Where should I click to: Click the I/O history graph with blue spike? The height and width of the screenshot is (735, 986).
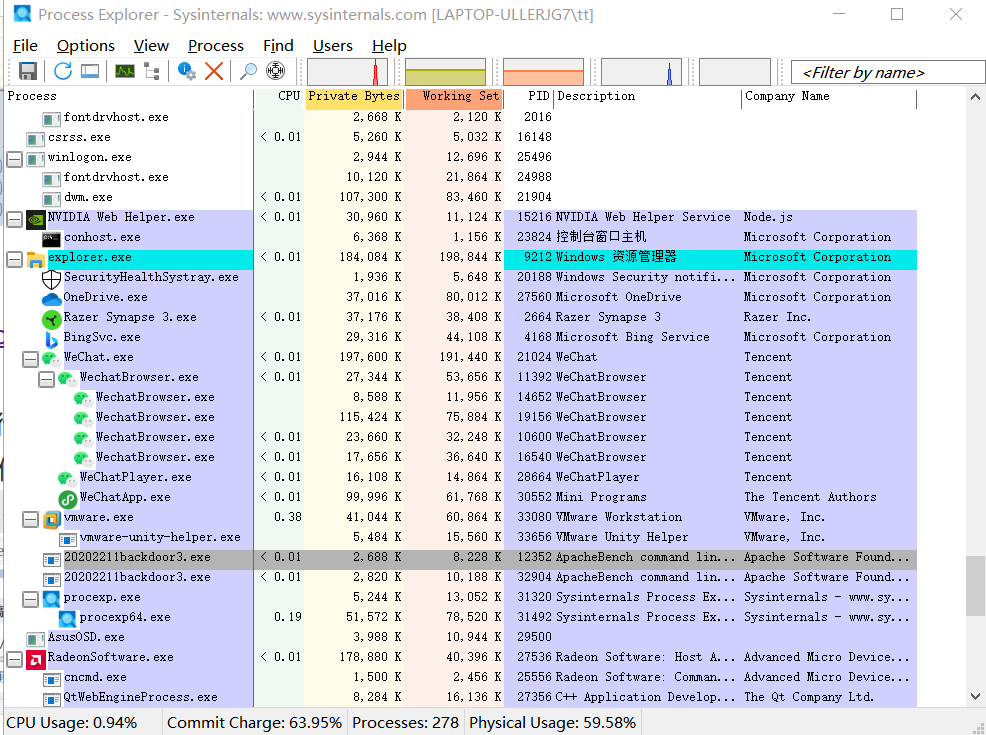641,72
